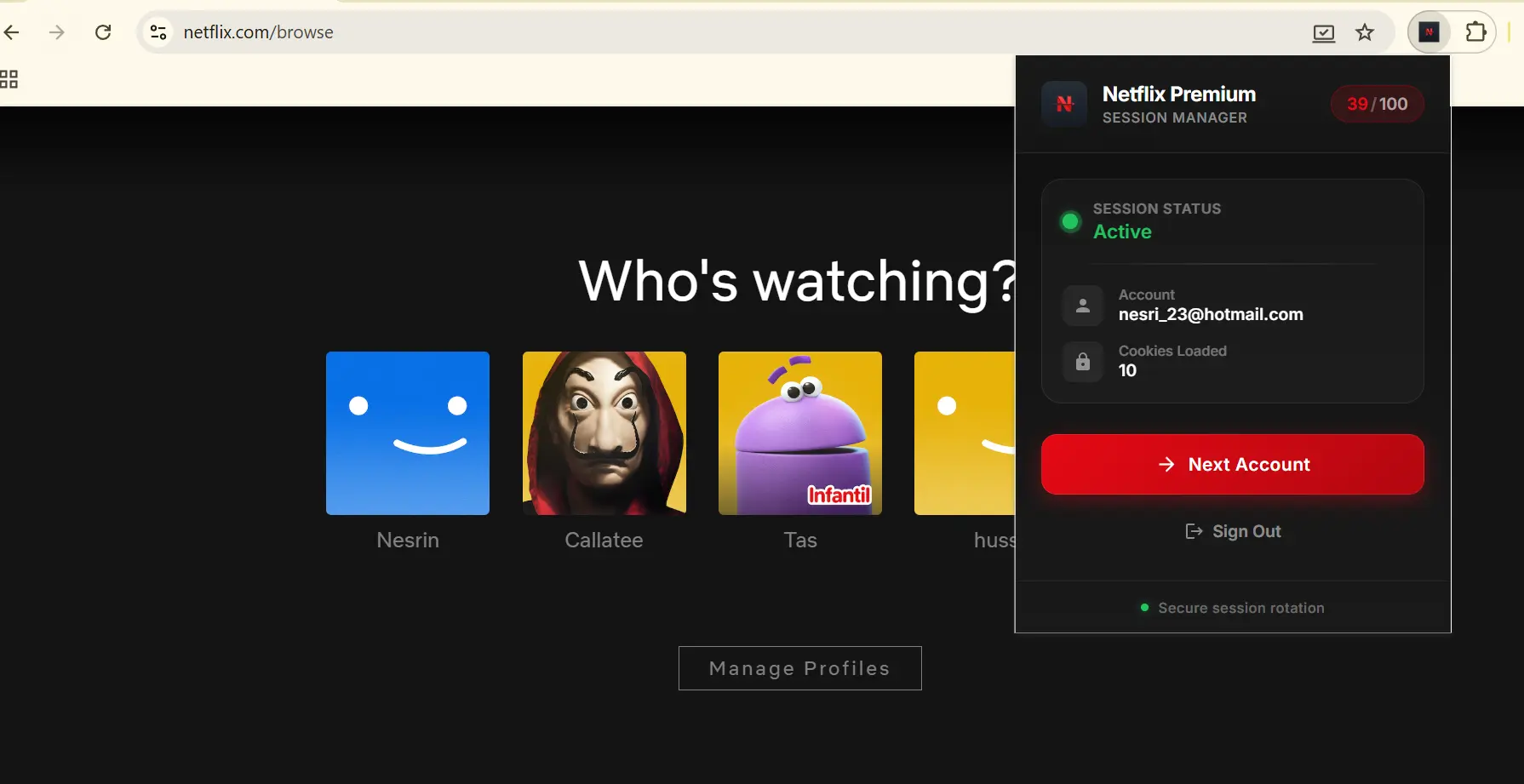This screenshot has height=784, width=1524.
Task: Click the Cookies Loaded value 10
Action: [x=1127, y=370]
